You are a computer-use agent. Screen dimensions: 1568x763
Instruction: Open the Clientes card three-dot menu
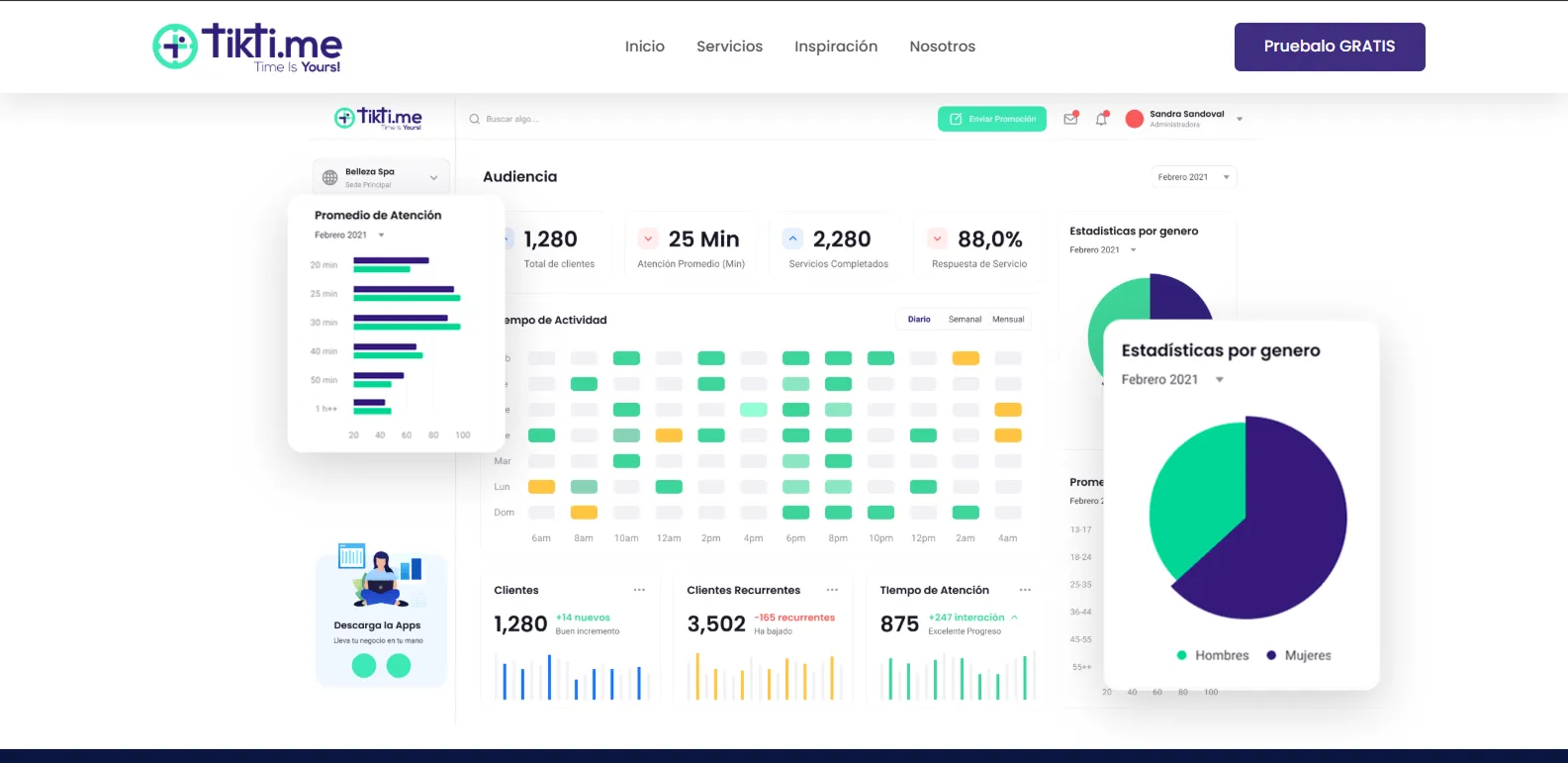point(639,590)
